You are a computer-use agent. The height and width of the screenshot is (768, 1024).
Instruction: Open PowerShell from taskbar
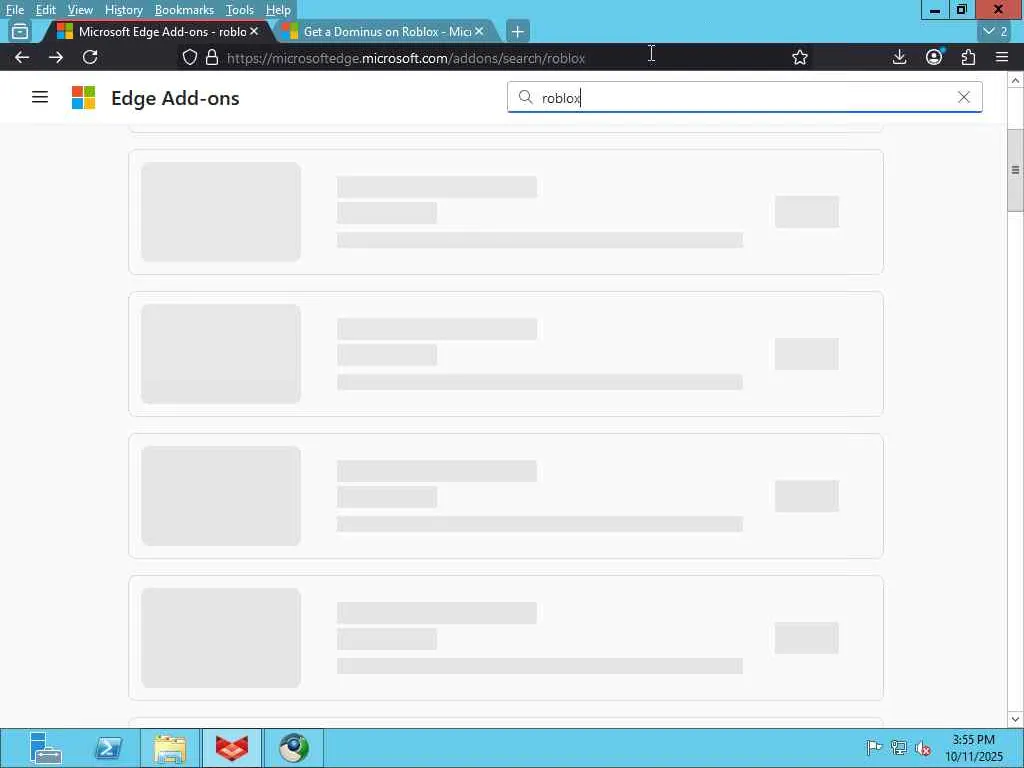108,748
